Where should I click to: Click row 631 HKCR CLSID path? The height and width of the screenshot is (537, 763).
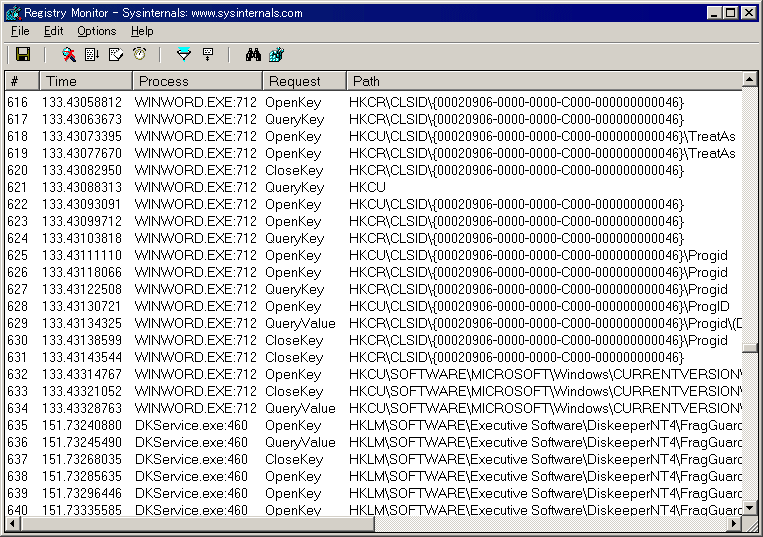coord(516,358)
